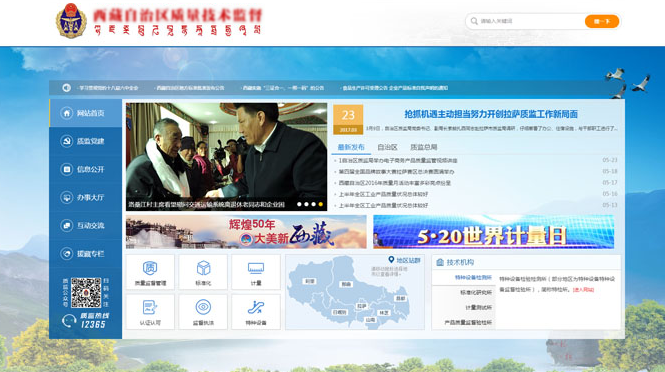Click the orange search button
665x372 pixels.
(602, 21)
